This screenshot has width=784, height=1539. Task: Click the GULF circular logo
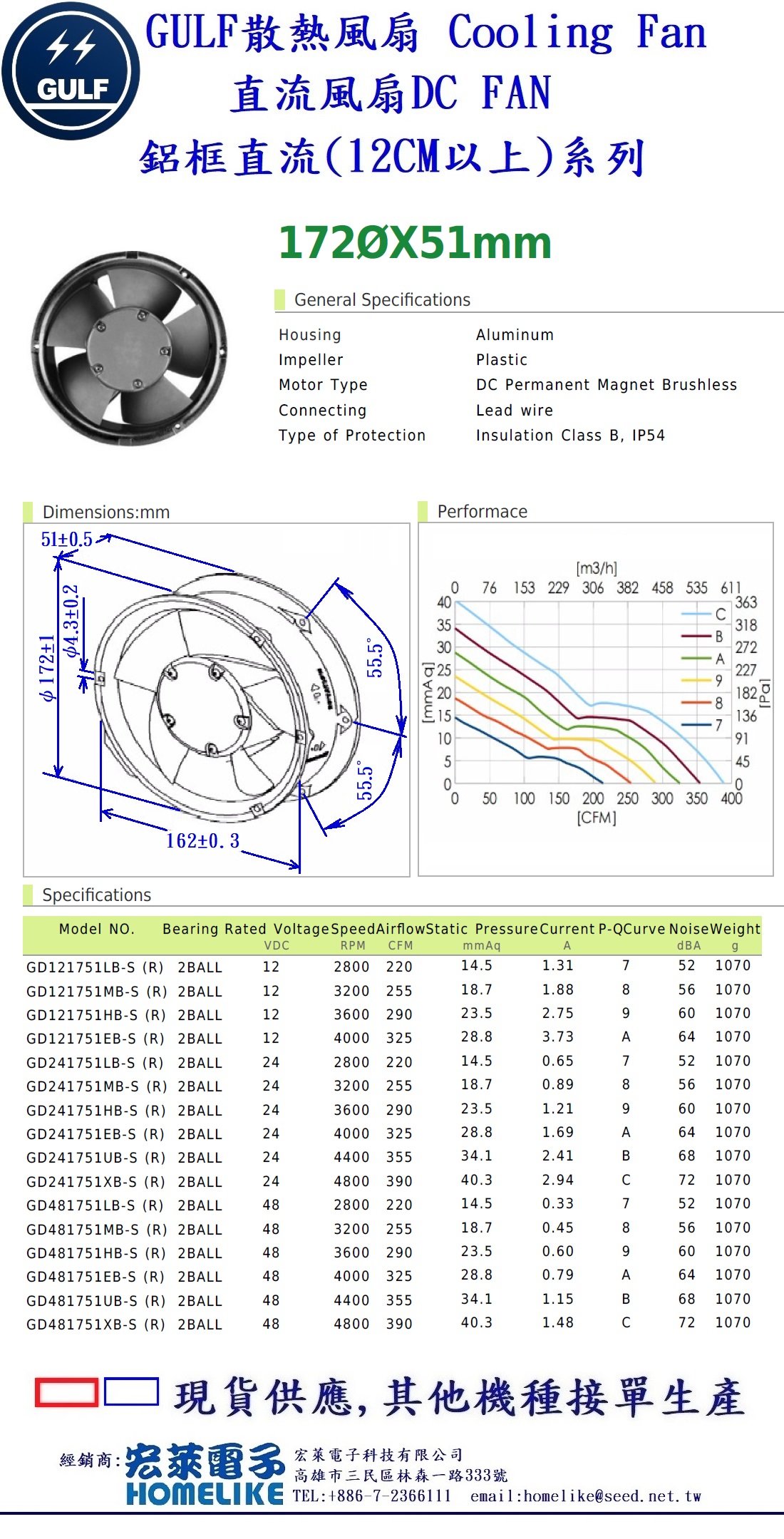71,71
